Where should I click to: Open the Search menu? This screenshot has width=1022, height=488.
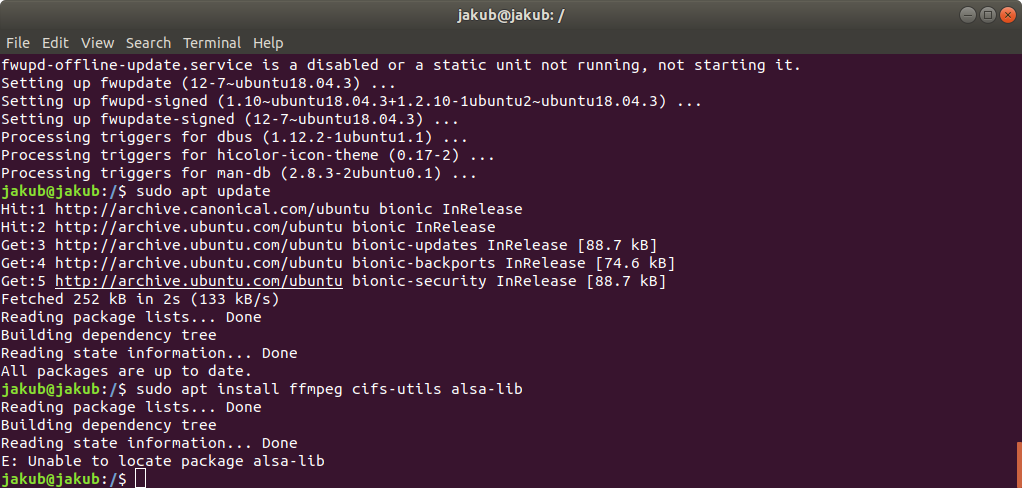click(x=148, y=43)
